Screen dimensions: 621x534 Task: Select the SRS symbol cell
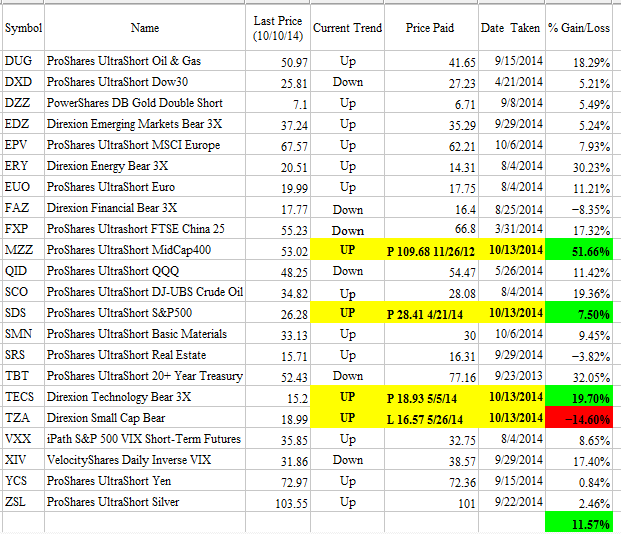point(23,355)
